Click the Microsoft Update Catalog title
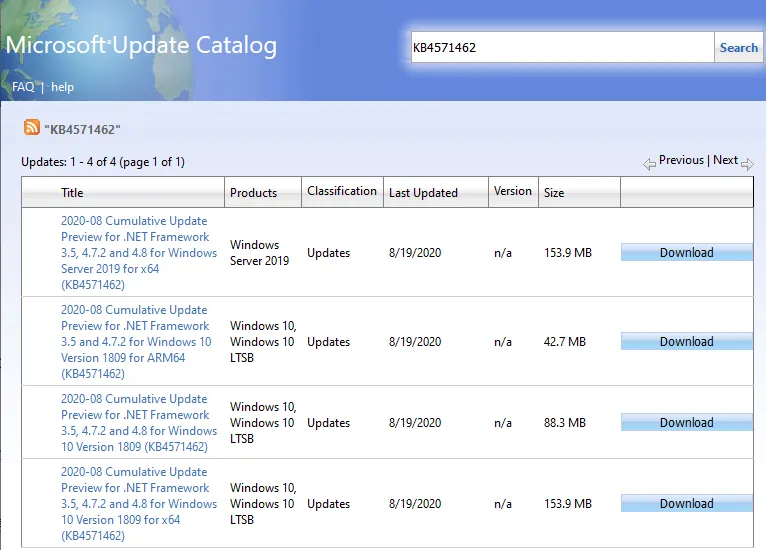 click(x=141, y=45)
